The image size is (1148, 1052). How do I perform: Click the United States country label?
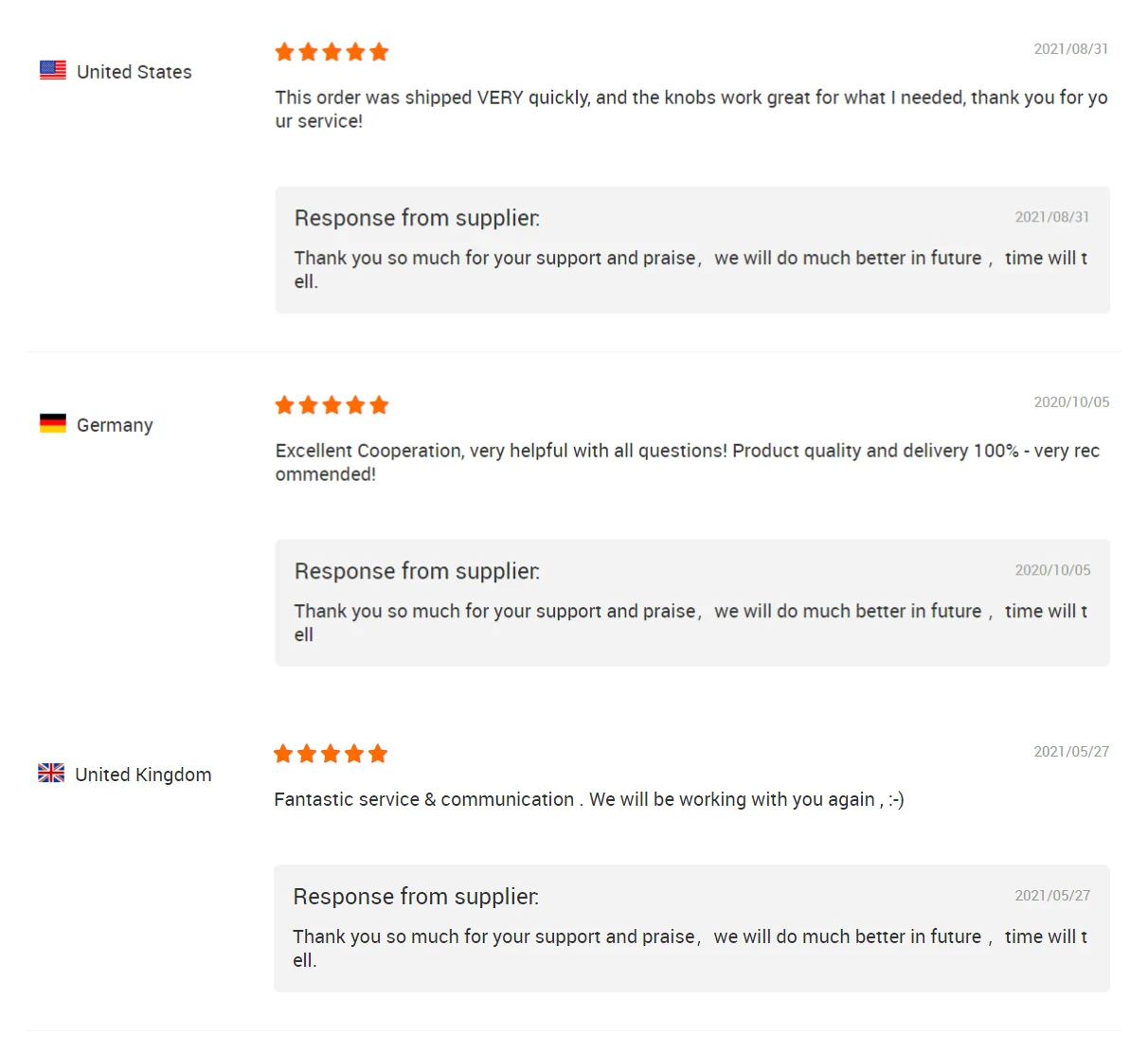pyautogui.click(x=134, y=72)
